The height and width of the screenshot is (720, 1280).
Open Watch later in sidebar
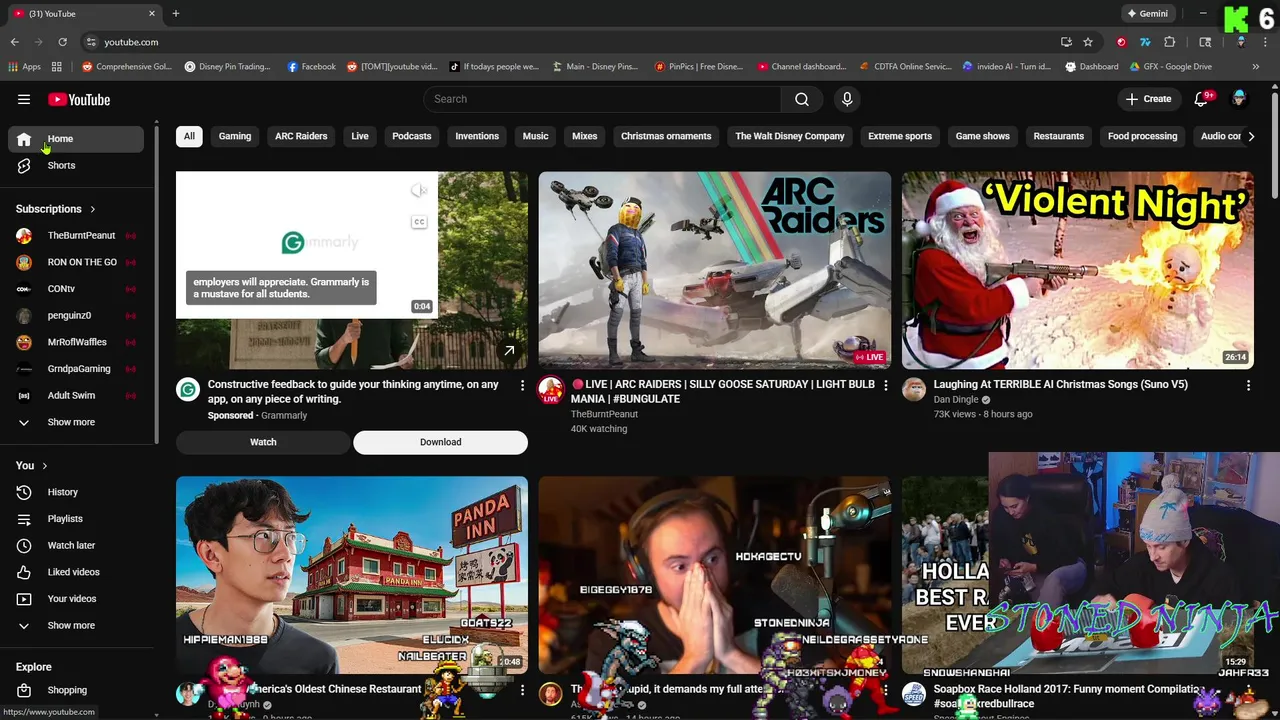pyautogui.click(x=76, y=545)
